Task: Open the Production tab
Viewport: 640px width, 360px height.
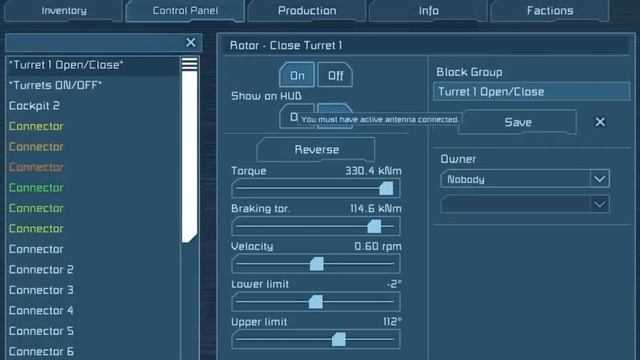Action: click(307, 11)
